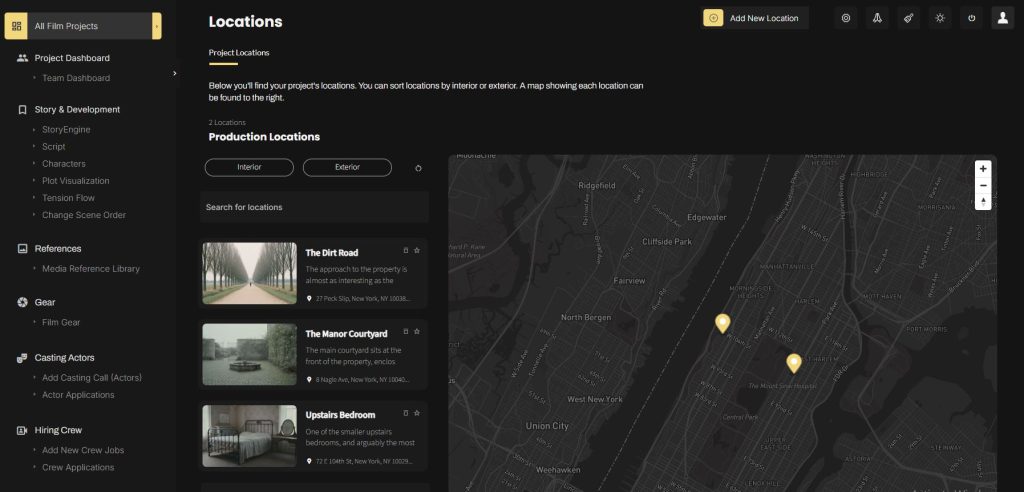The height and width of the screenshot is (492, 1024).
Task: Click the Gear aperture icon
Action: 22,303
